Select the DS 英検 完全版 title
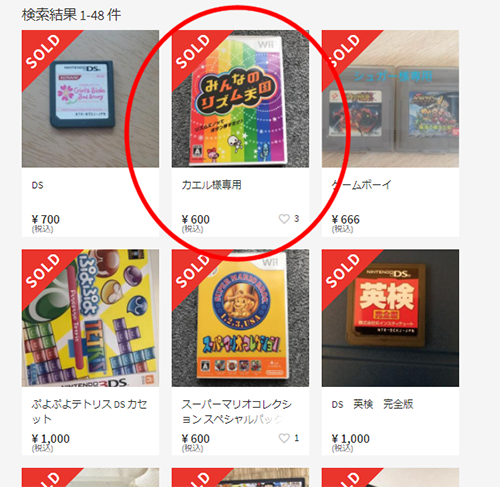Image resolution: width=500 pixels, height=487 pixels. coord(372,404)
